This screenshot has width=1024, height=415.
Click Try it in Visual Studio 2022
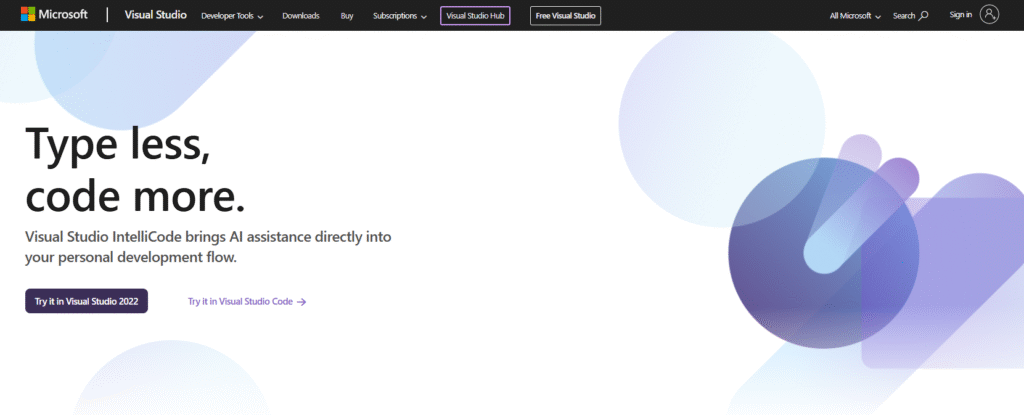pos(86,301)
